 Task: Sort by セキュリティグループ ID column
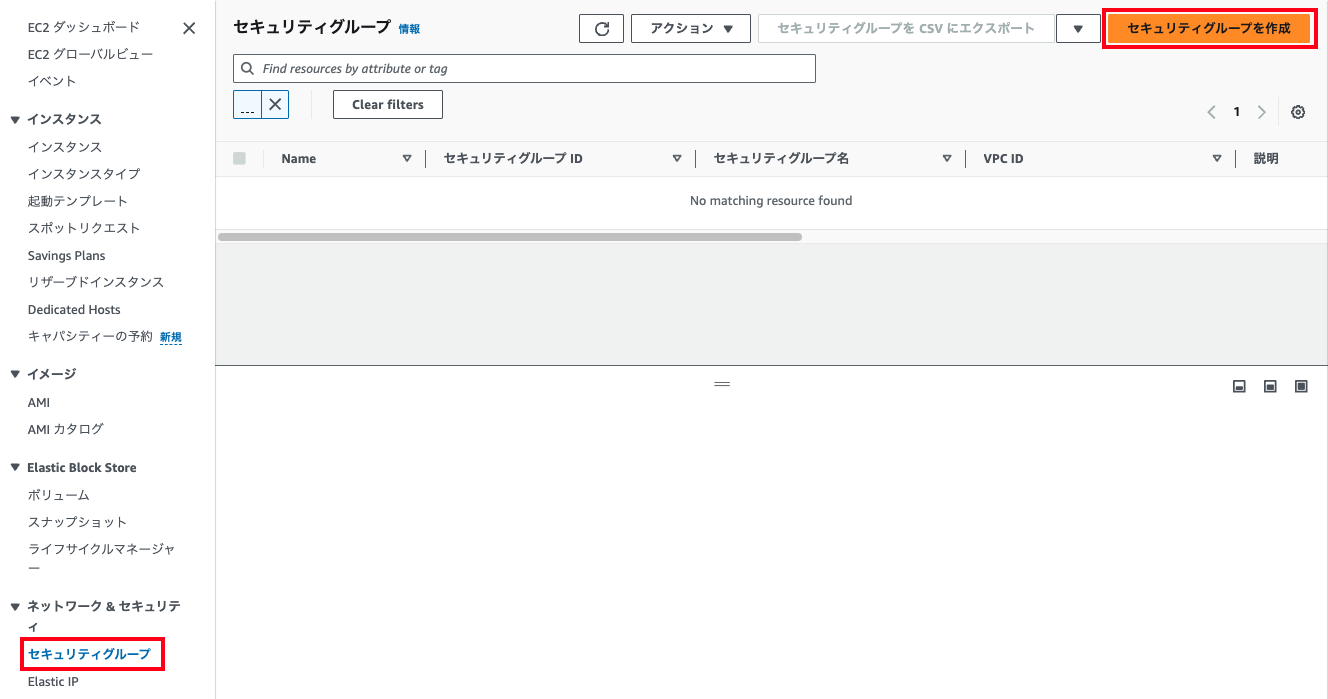click(677, 158)
